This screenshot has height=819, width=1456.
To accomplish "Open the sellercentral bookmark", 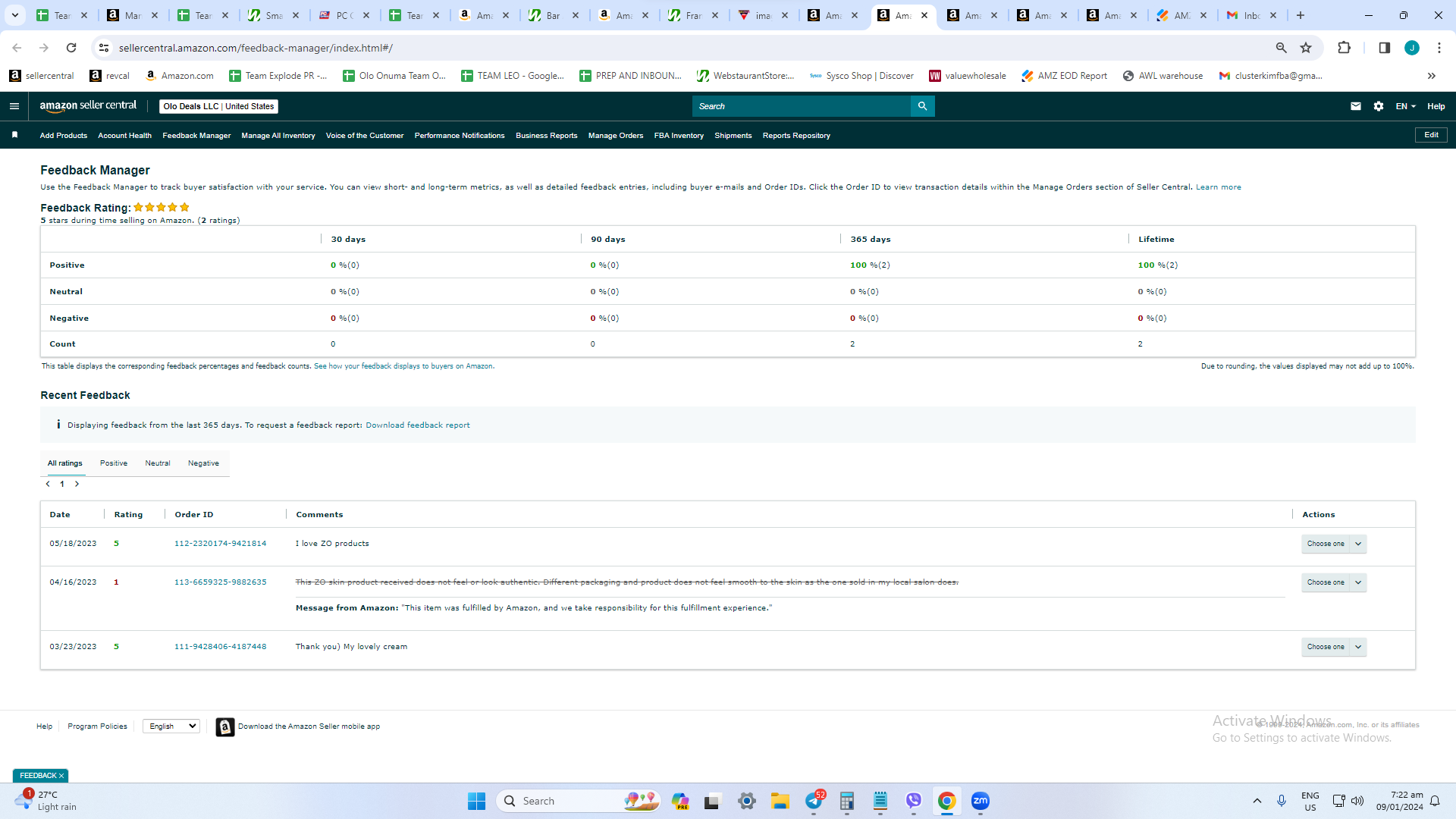I will coord(42,76).
